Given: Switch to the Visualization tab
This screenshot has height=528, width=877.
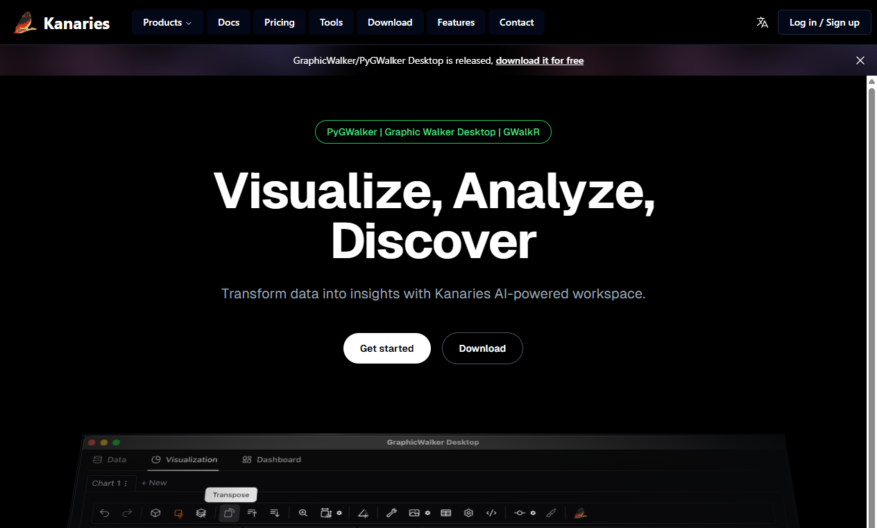Looking at the screenshot, I should coord(183,460).
